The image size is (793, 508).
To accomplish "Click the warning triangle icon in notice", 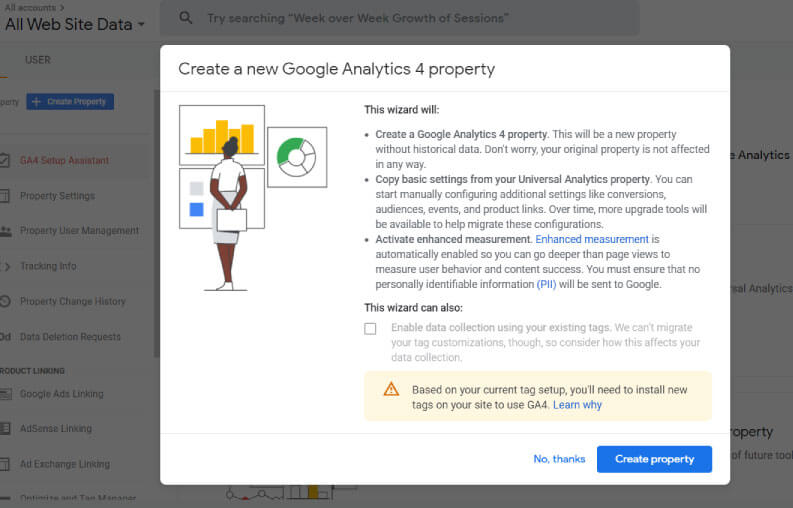I will point(391,389).
